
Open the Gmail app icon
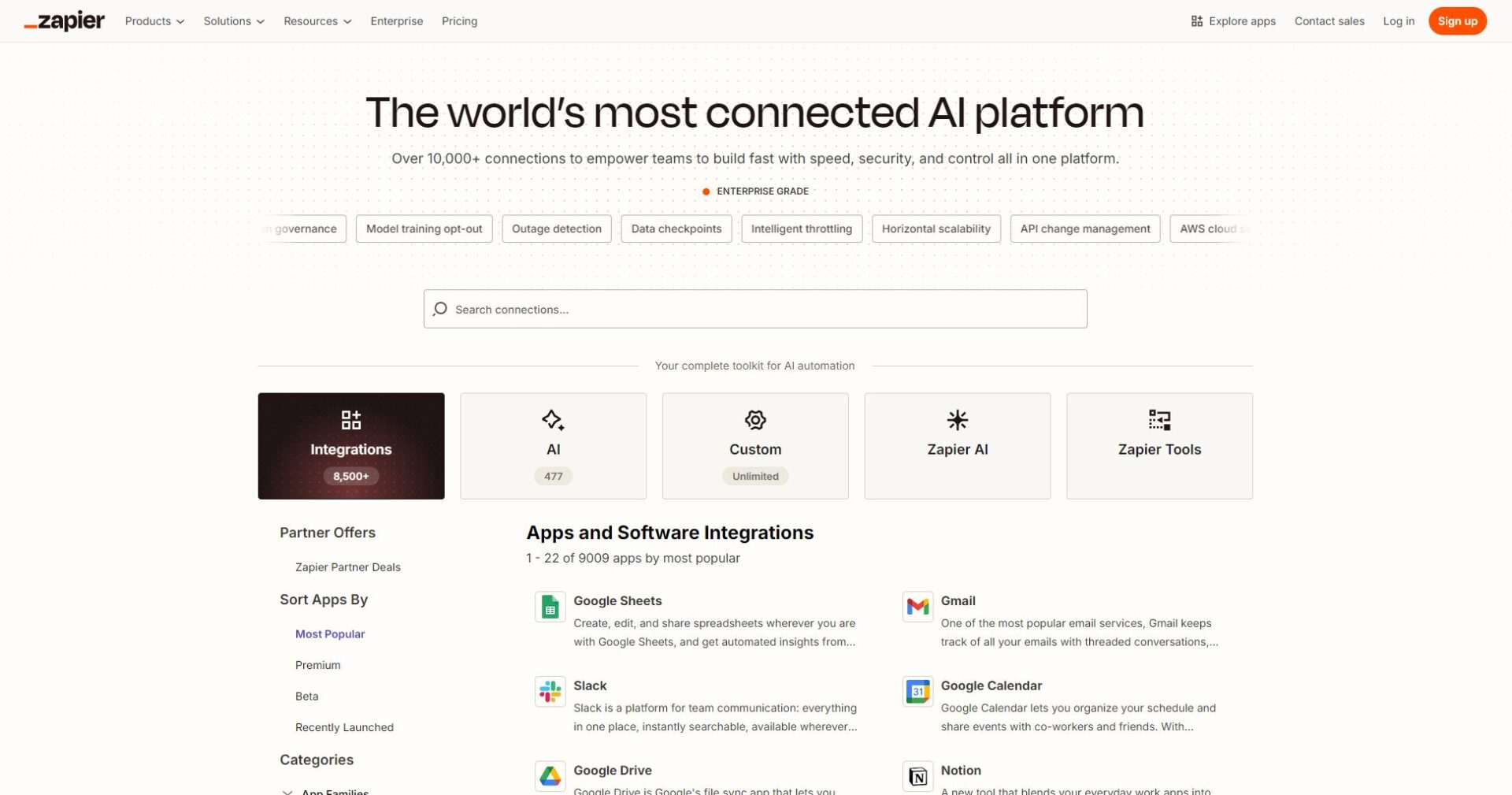(x=917, y=607)
